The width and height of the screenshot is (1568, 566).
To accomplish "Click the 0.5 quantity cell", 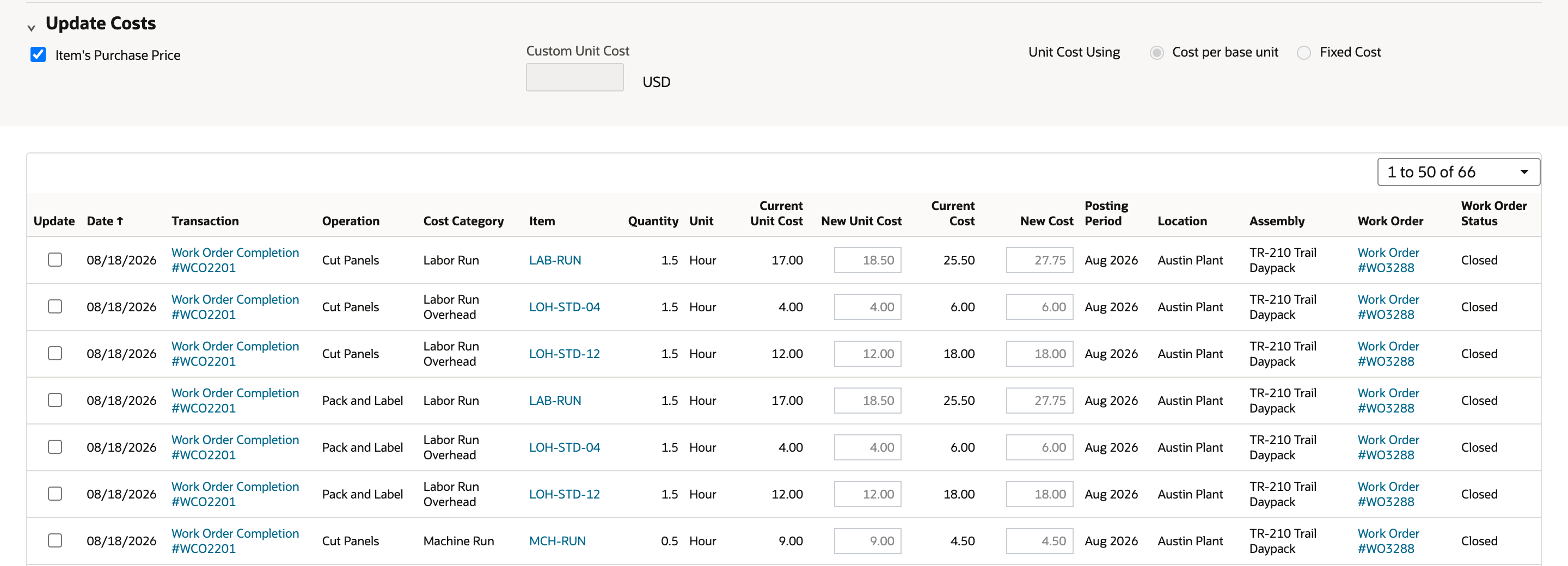I will 669,541.
